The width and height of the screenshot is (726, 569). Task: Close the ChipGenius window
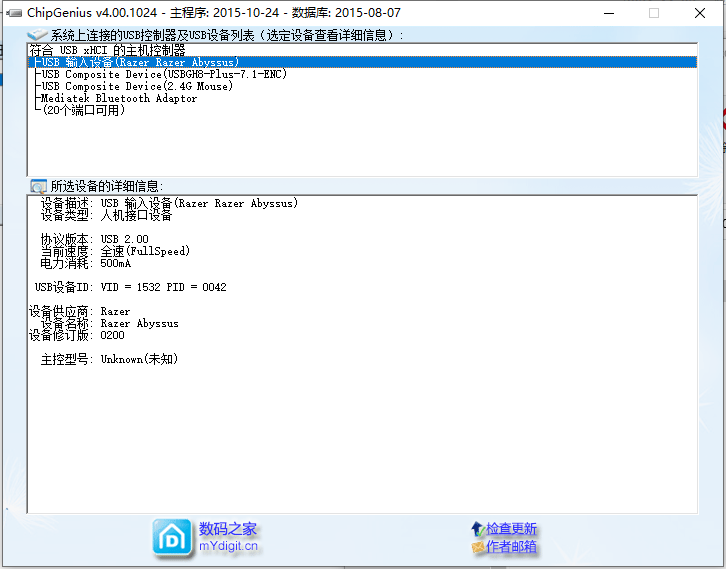700,13
